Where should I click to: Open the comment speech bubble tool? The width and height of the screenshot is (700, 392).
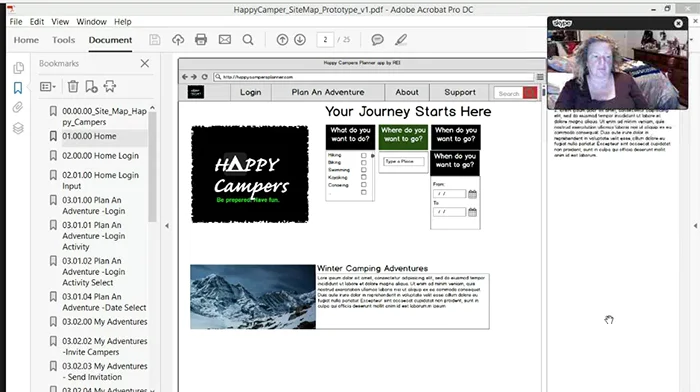pyautogui.click(x=377, y=40)
